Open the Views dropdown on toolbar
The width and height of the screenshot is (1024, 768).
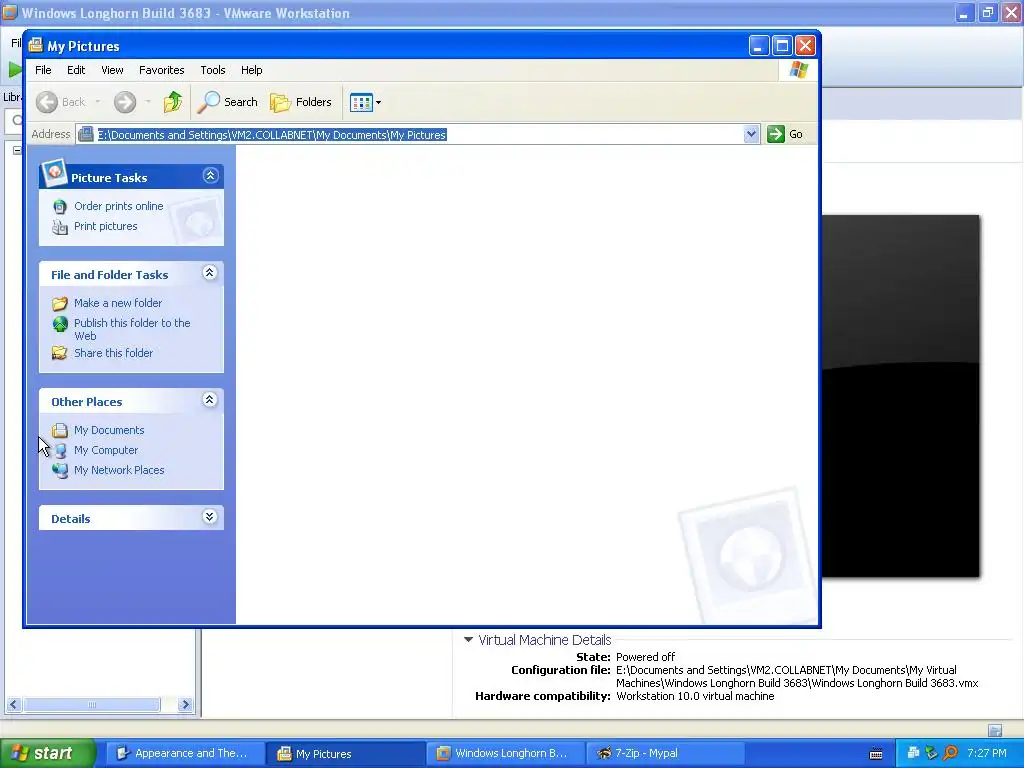pyautogui.click(x=365, y=102)
